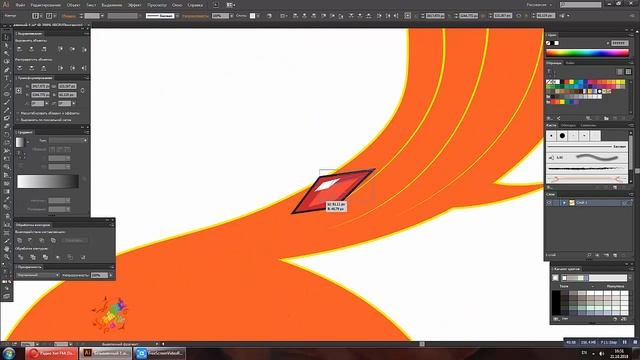
Task: Switch swatches to thumbnail view
Action: pyautogui.click(x=629, y=71)
